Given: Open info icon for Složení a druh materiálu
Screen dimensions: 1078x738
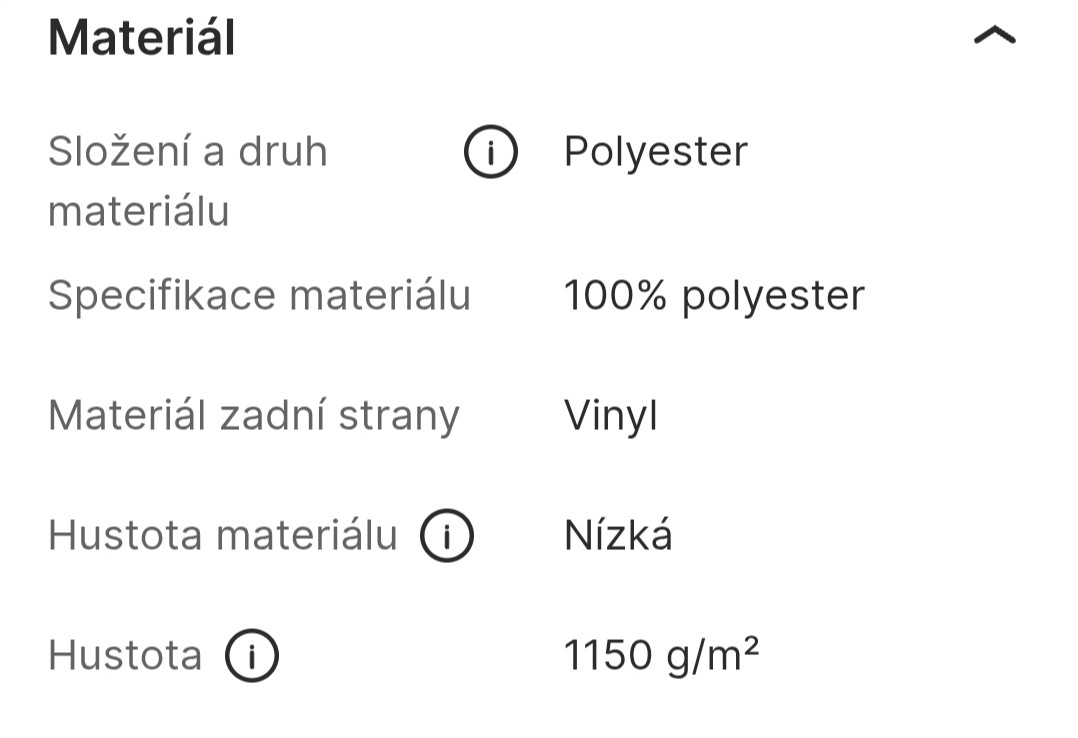Looking at the screenshot, I should pyautogui.click(x=491, y=153).
